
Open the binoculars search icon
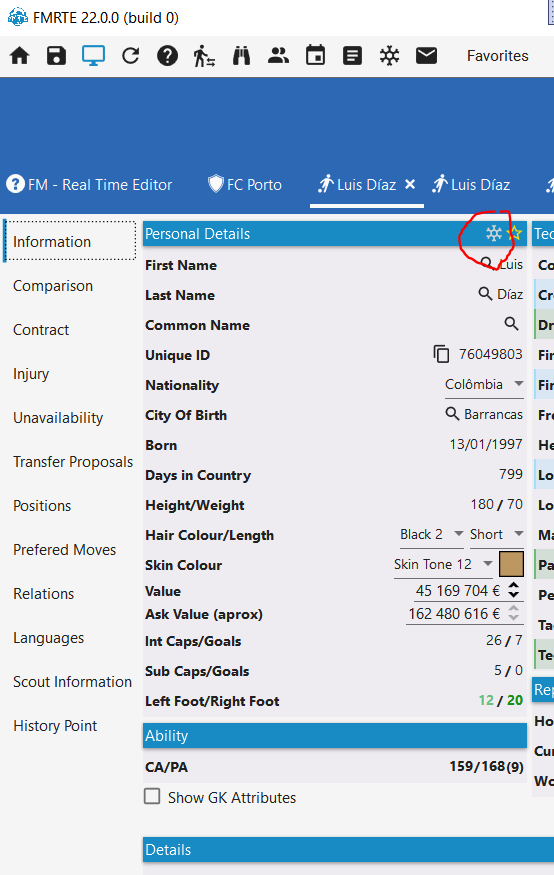241,56
